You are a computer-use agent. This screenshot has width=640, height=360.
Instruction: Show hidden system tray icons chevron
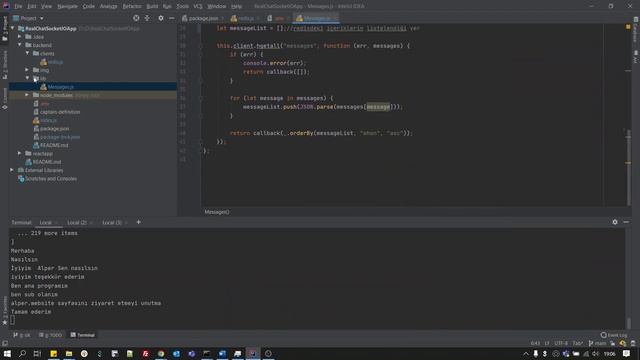526,353
